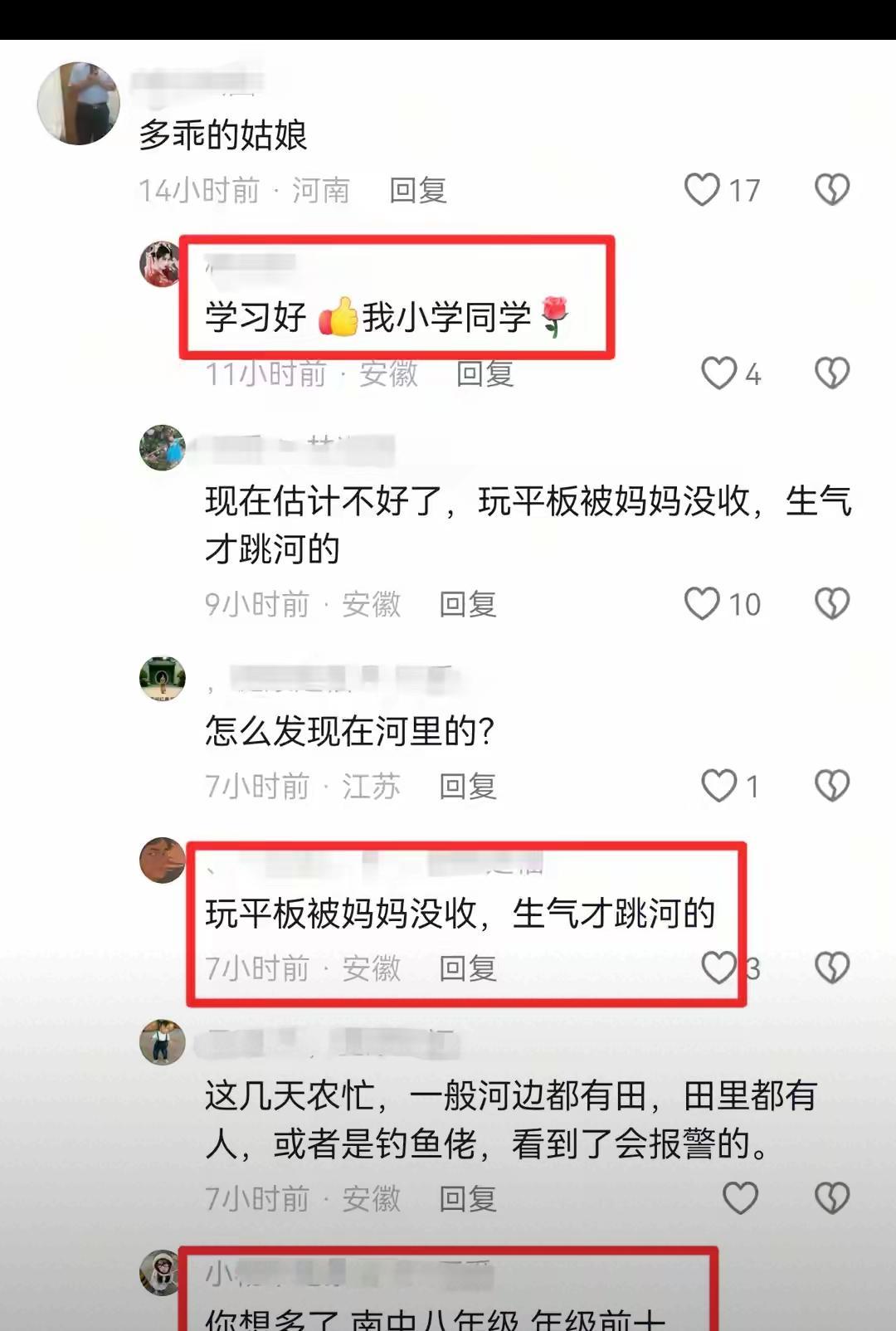Like the '多乖的姑娘' comment with 17 likes
Screen dimensions: 896x1331
(x=702, y=190)
